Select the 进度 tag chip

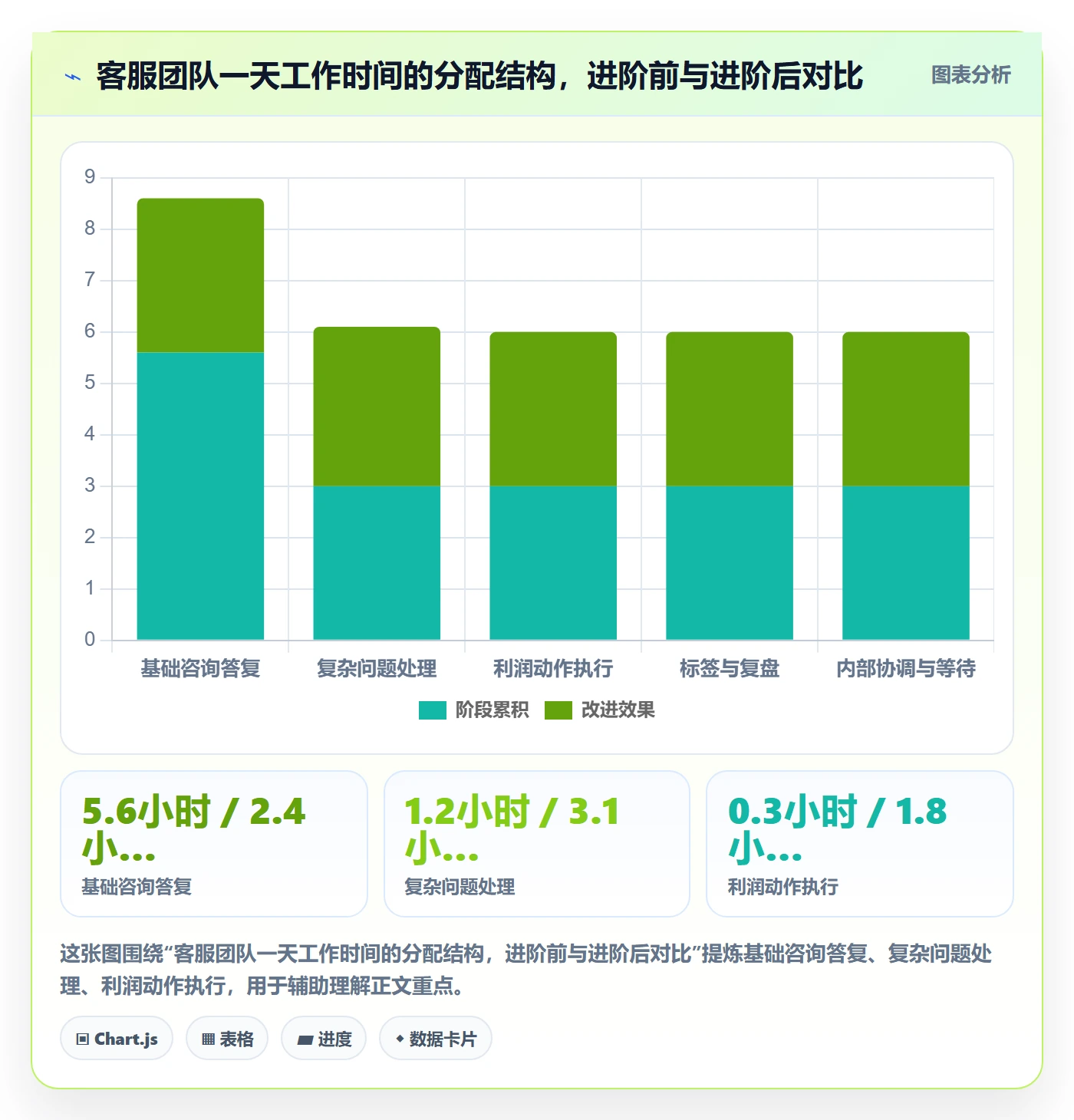click(x=324, y=1039)
